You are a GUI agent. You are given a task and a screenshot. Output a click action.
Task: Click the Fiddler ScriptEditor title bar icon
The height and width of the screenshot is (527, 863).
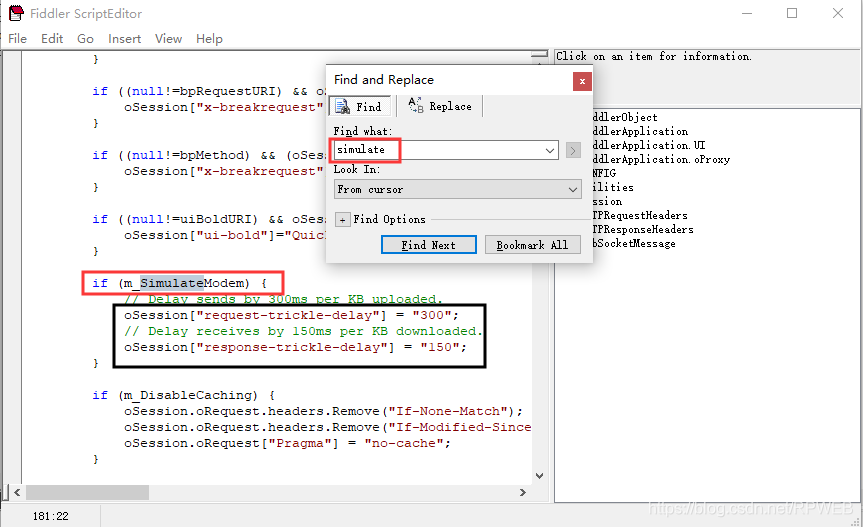(16, 13)
